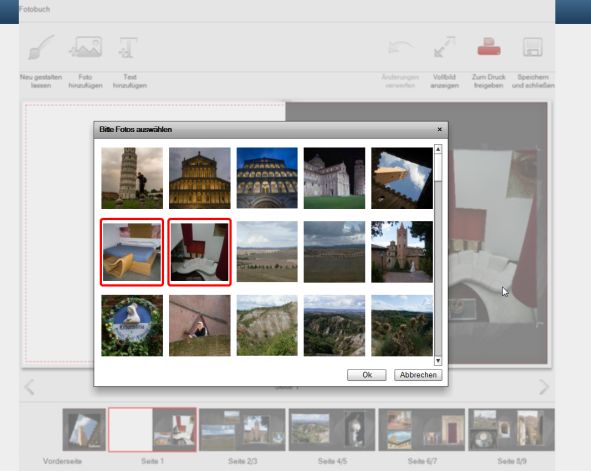Open the Seite 6/7 spread thumbnail
This screenshot has height=471, width=591.
(422, 430)
